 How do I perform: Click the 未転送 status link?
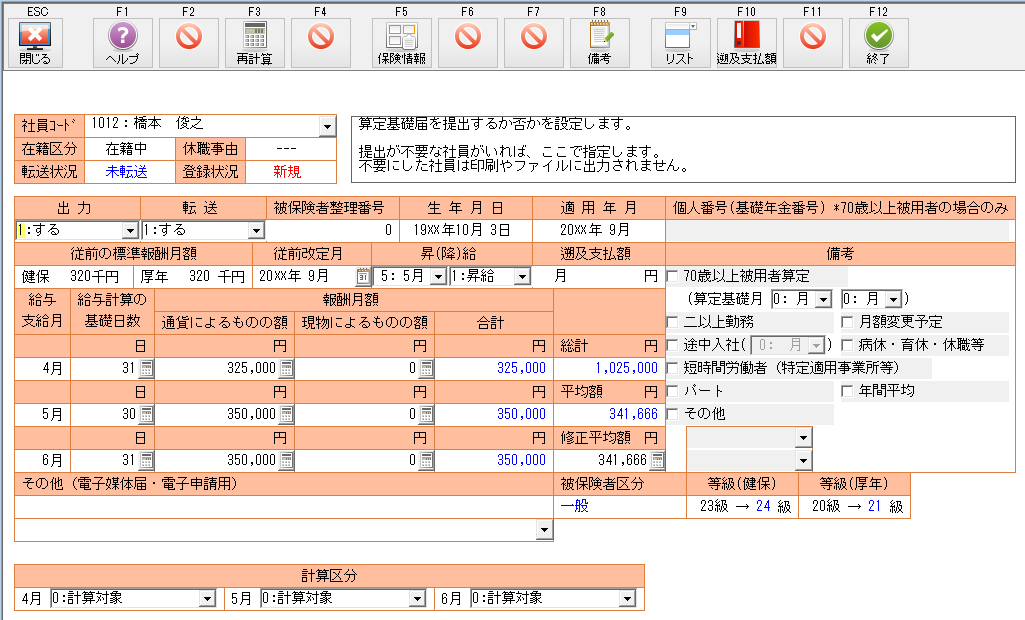tap(126, 172)
